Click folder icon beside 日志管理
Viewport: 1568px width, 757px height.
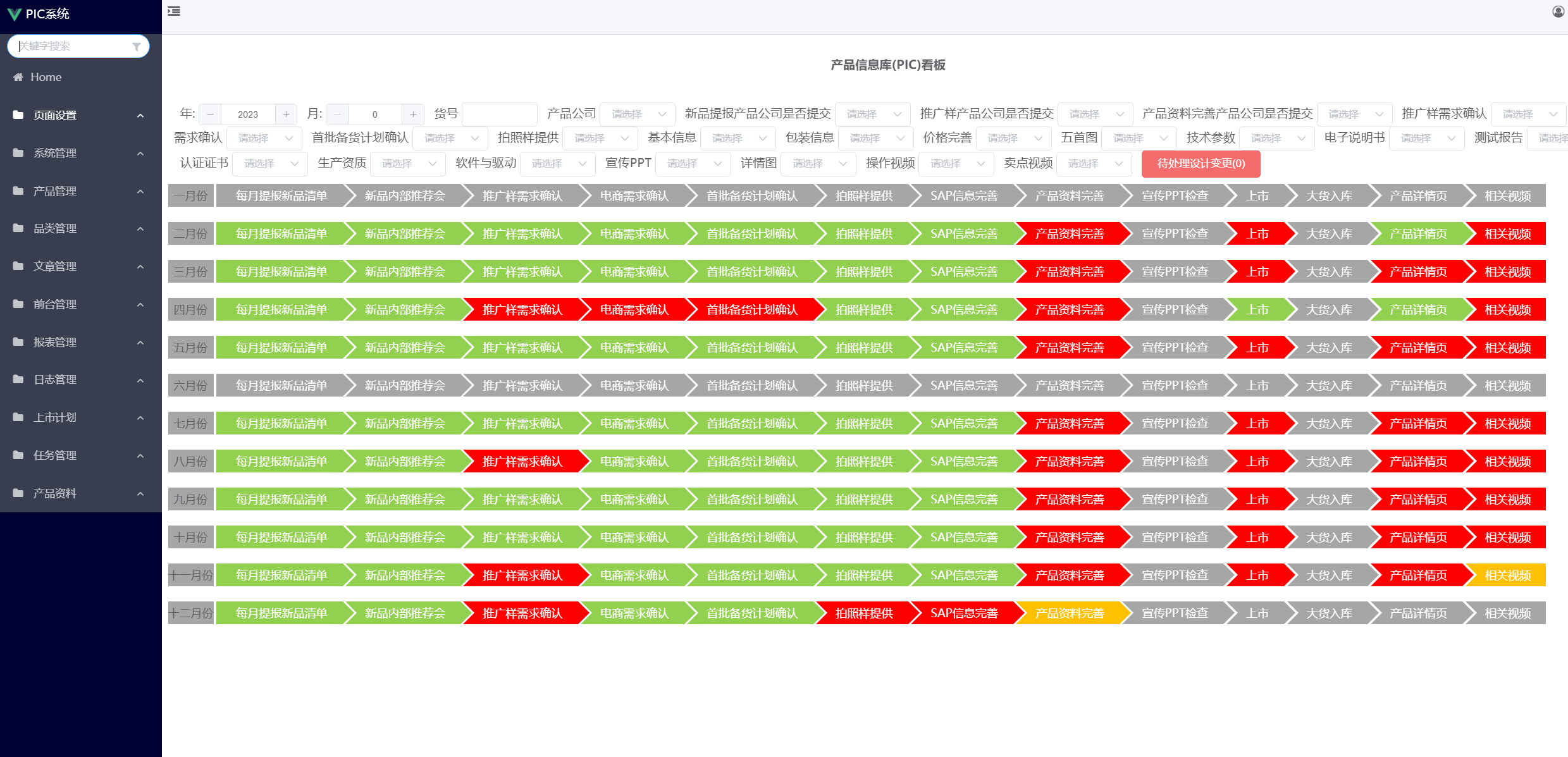coord(18,379)
